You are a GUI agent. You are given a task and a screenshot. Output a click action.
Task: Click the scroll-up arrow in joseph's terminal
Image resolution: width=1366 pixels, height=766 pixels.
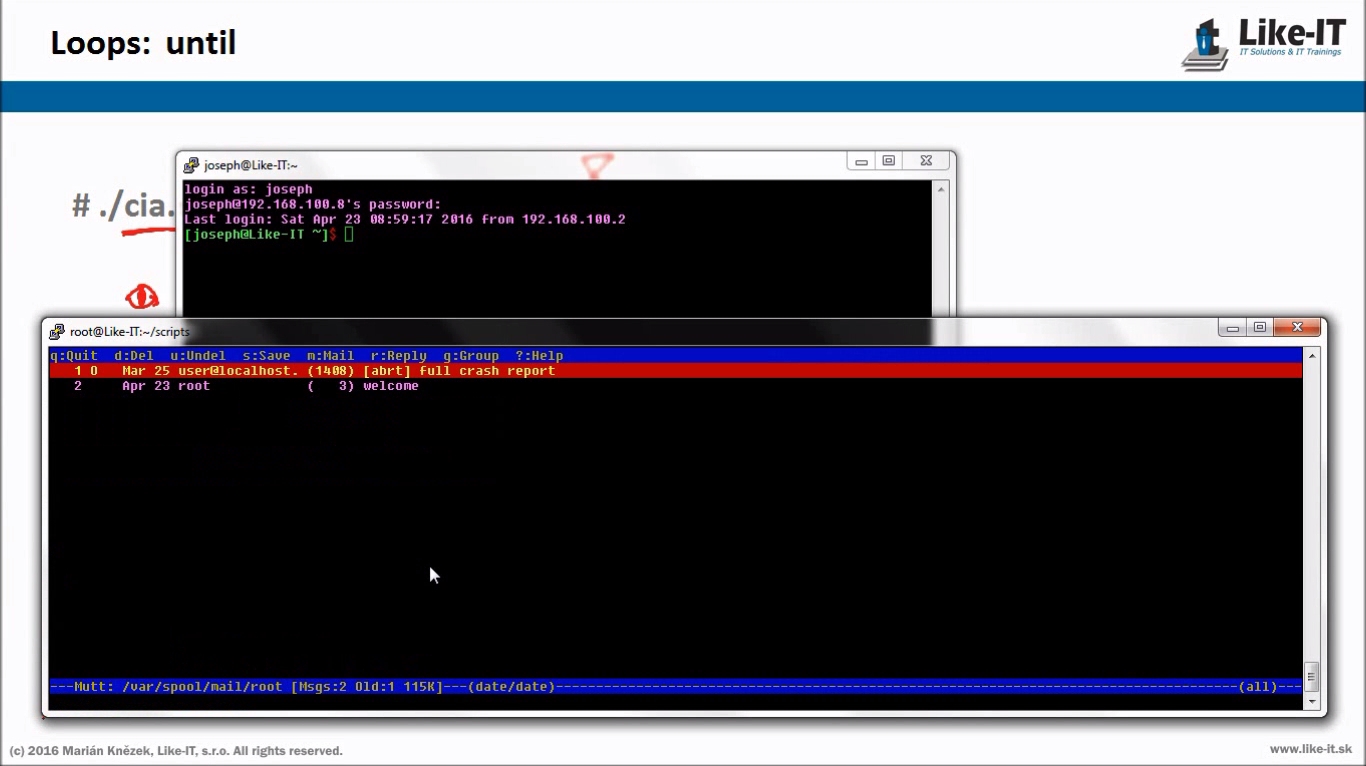940,189
